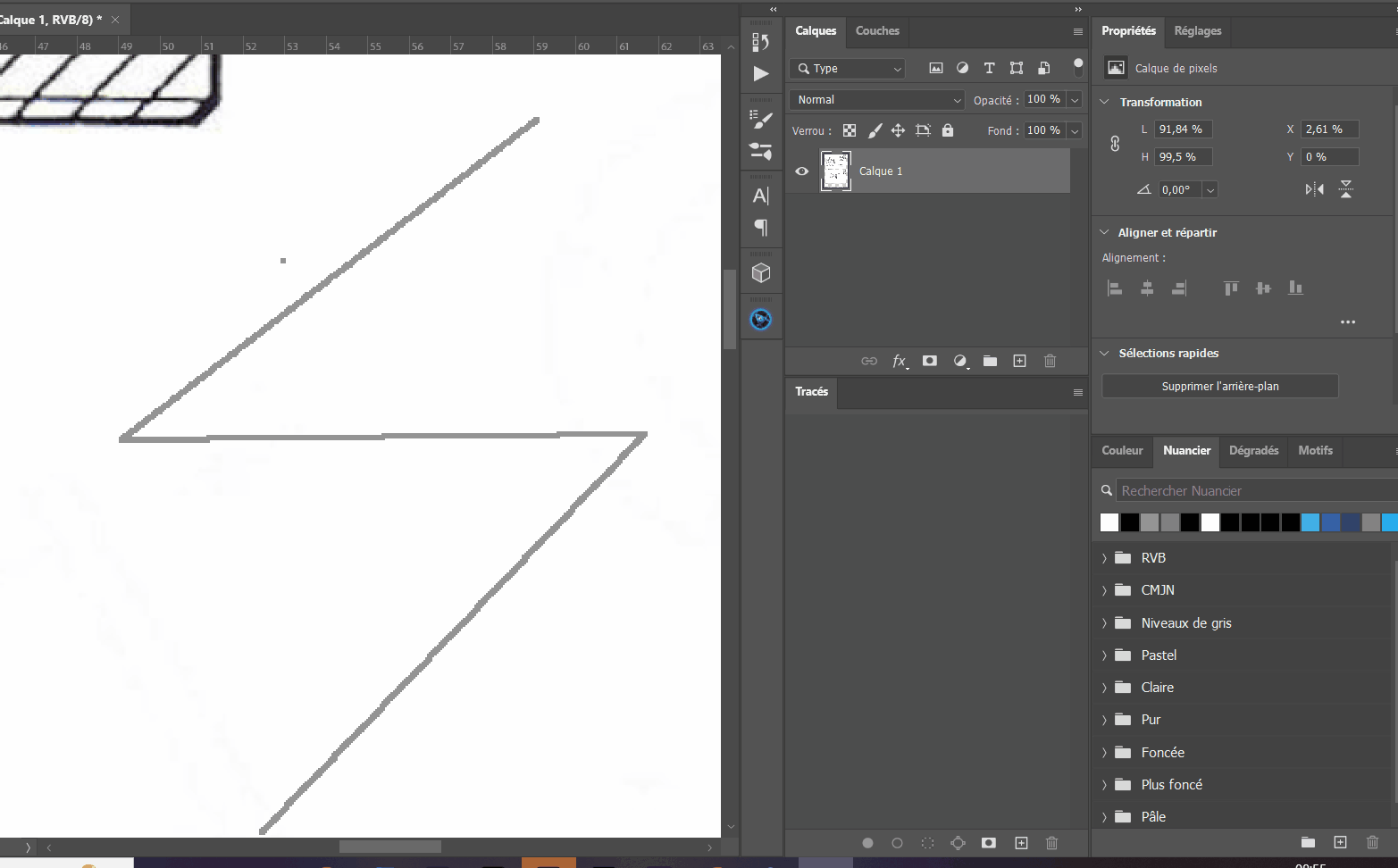
Task: Switch to the Motifs tab
Action: [1315, 450]
